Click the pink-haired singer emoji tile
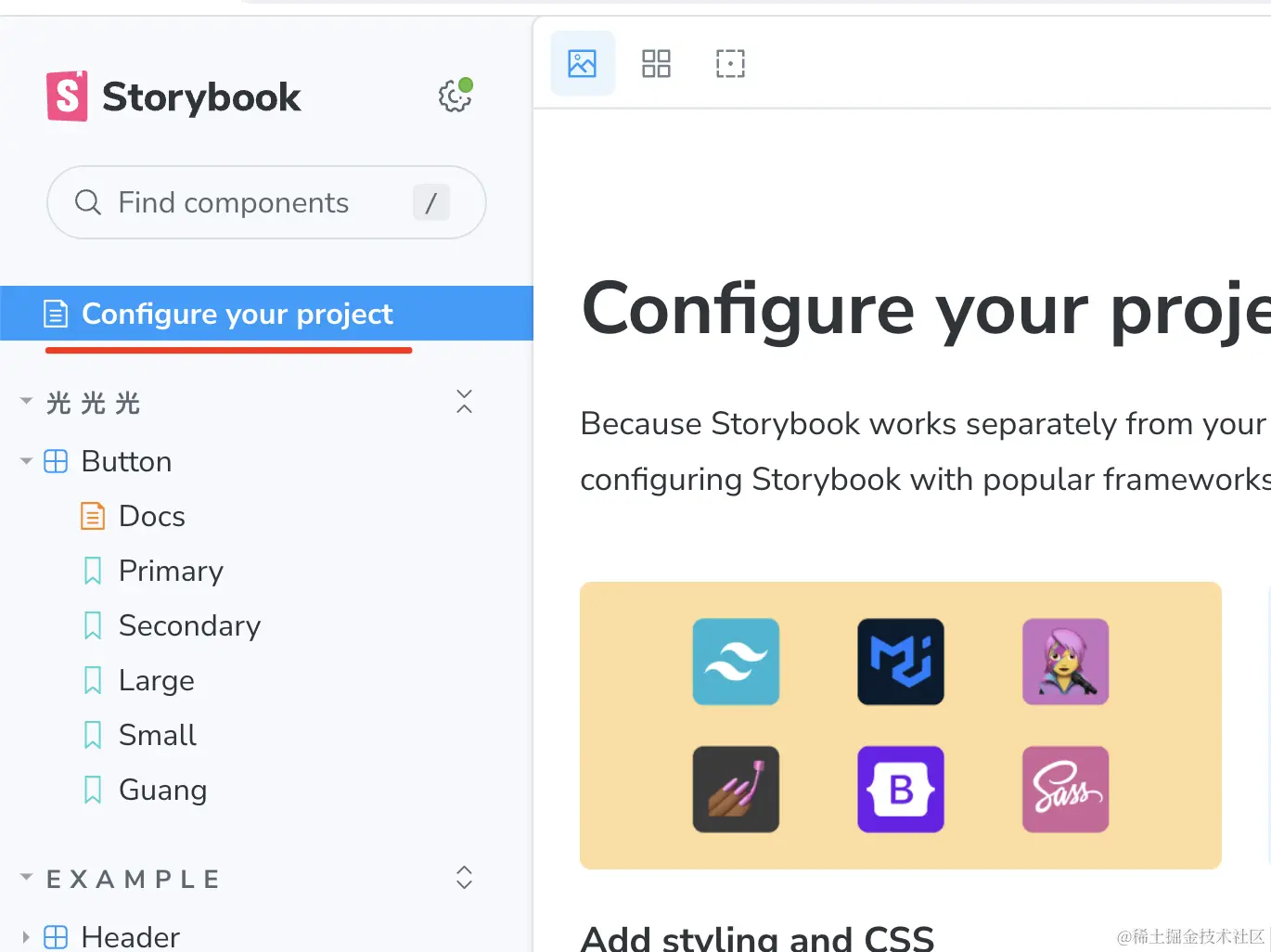 1065,662
